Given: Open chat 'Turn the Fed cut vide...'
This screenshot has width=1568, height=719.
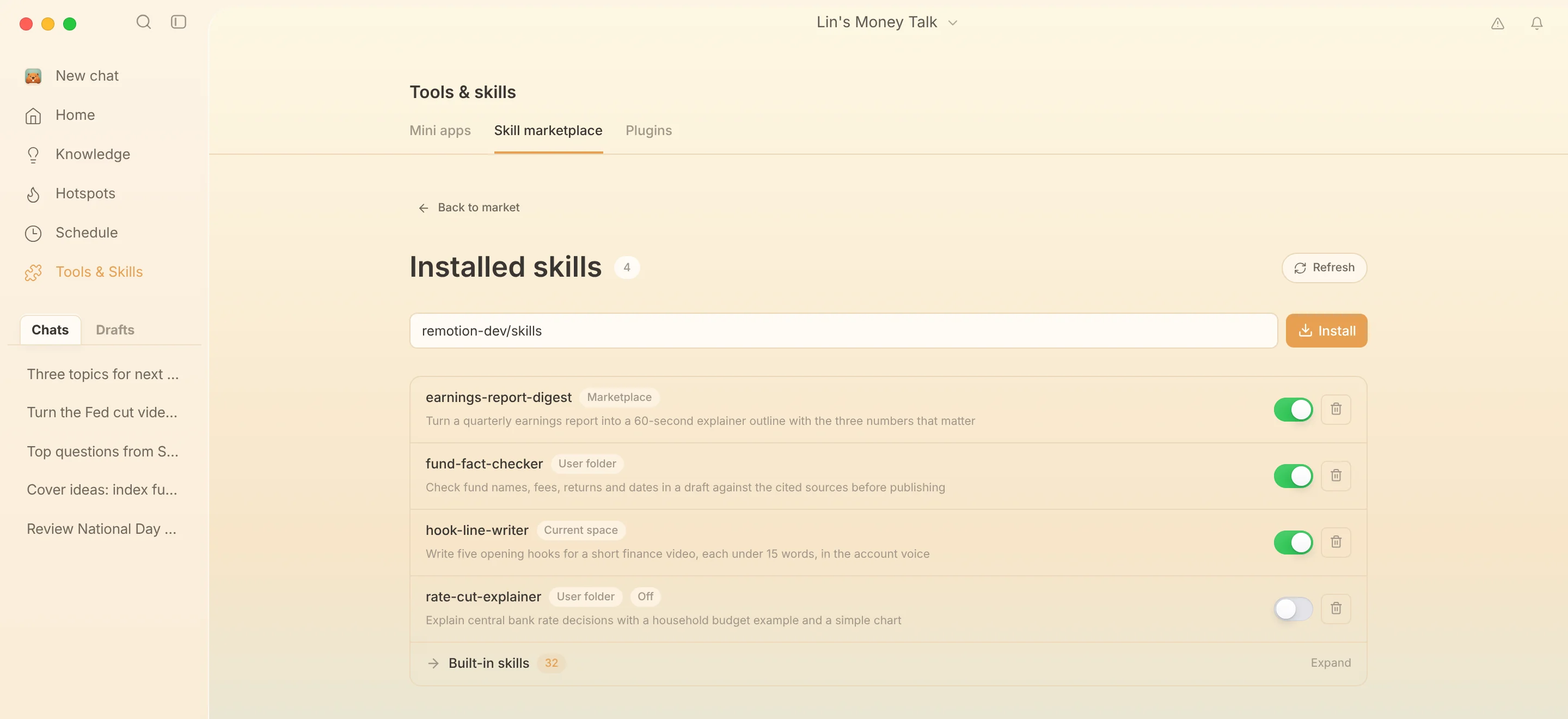Looking at the screenshot, I should click(102, 412).
